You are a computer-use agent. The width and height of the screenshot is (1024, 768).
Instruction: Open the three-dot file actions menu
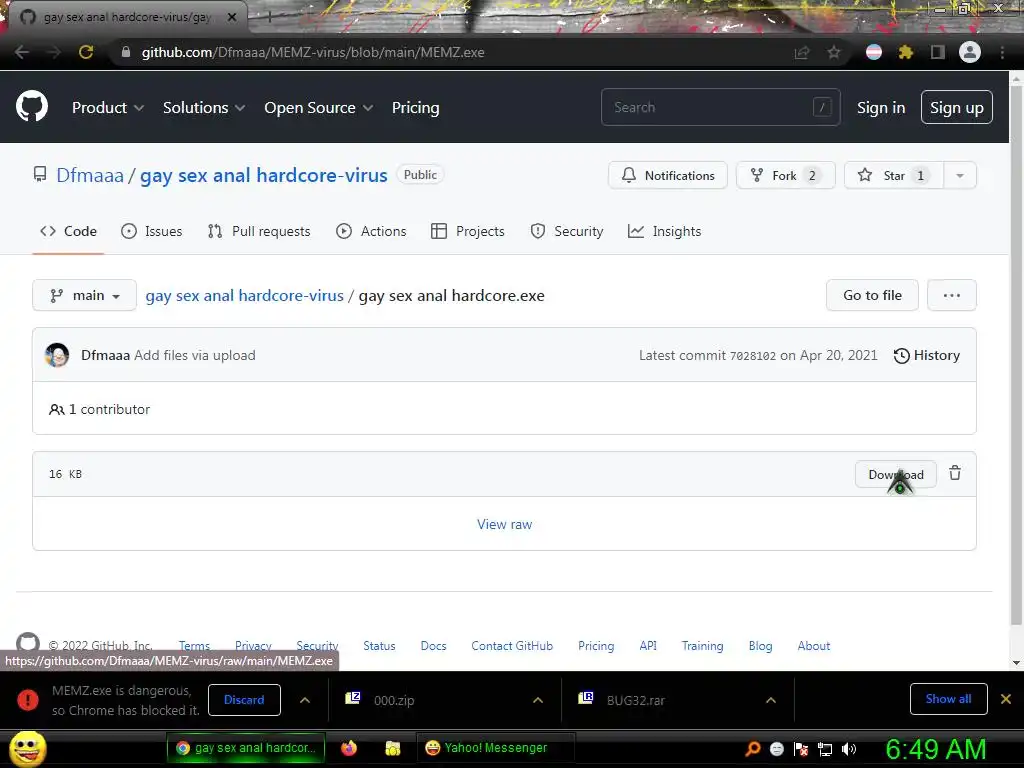(x=952, y=295)
